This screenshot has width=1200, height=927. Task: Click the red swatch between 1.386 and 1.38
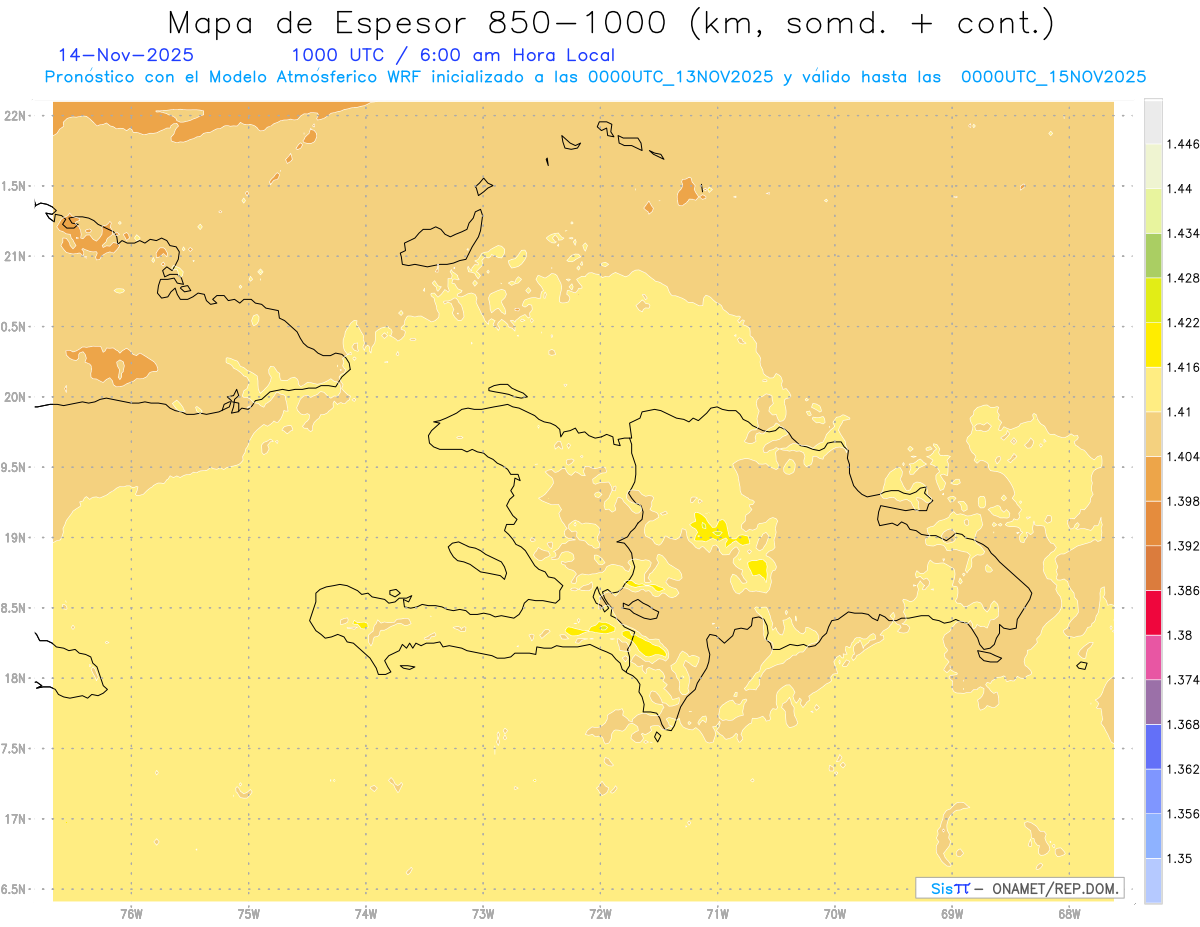(x=1153, y=612)
